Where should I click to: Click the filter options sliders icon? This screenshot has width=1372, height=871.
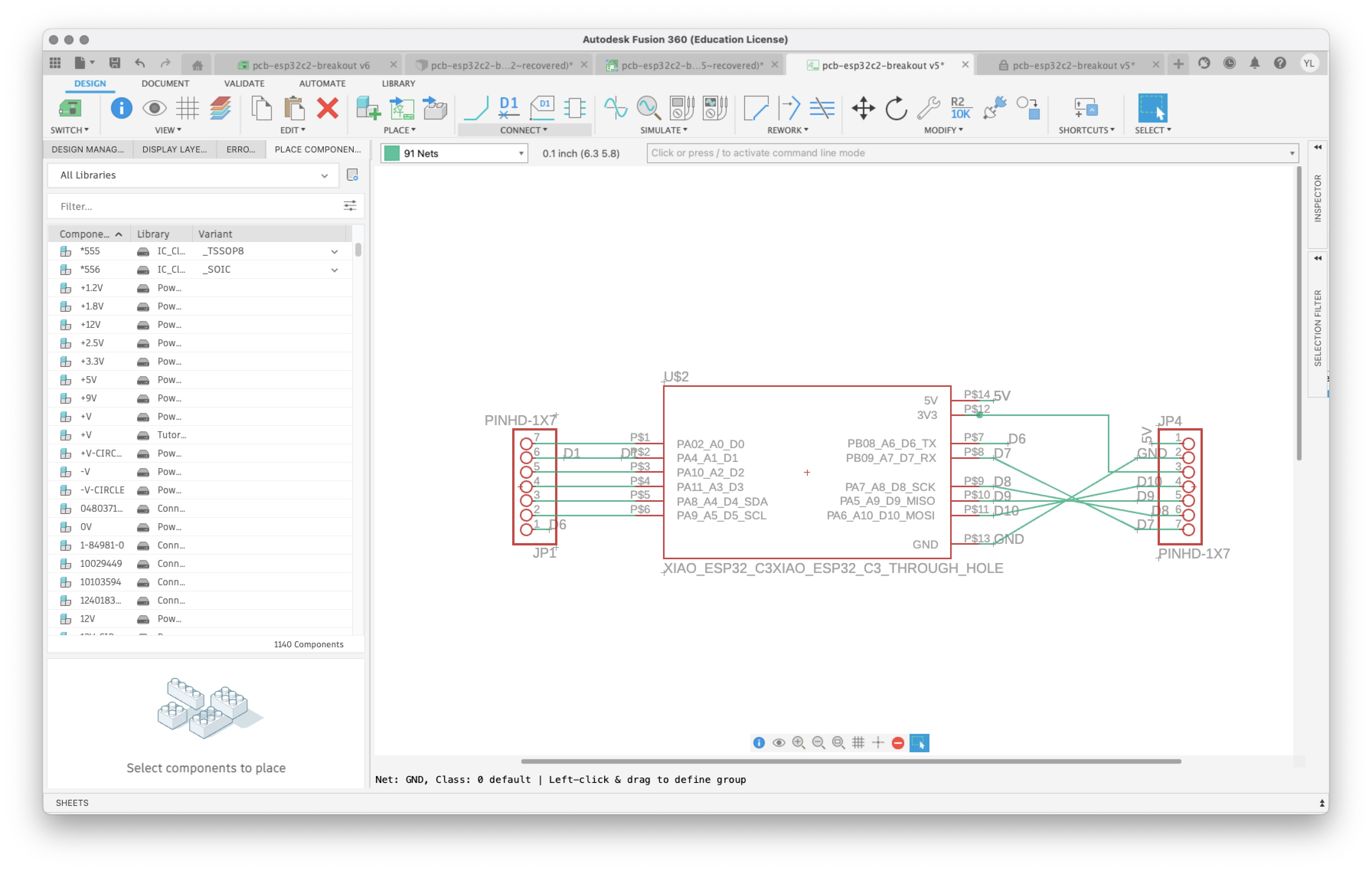350,206
